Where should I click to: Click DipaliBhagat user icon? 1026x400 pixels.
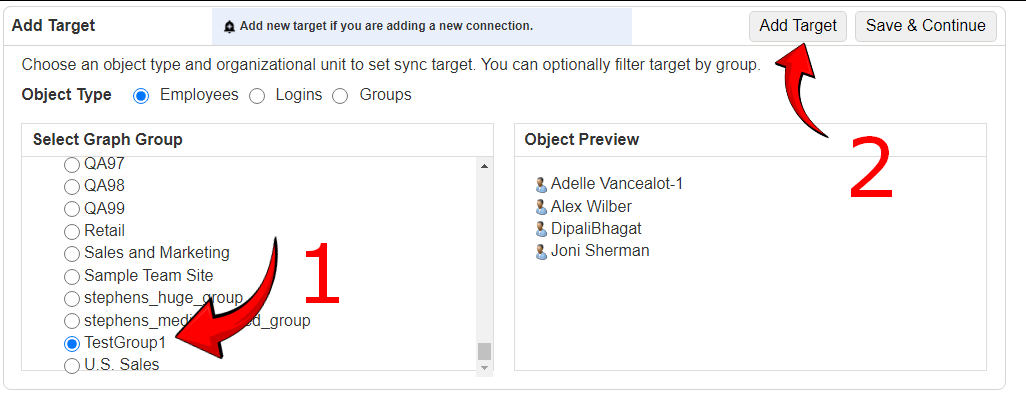[540, 229]
